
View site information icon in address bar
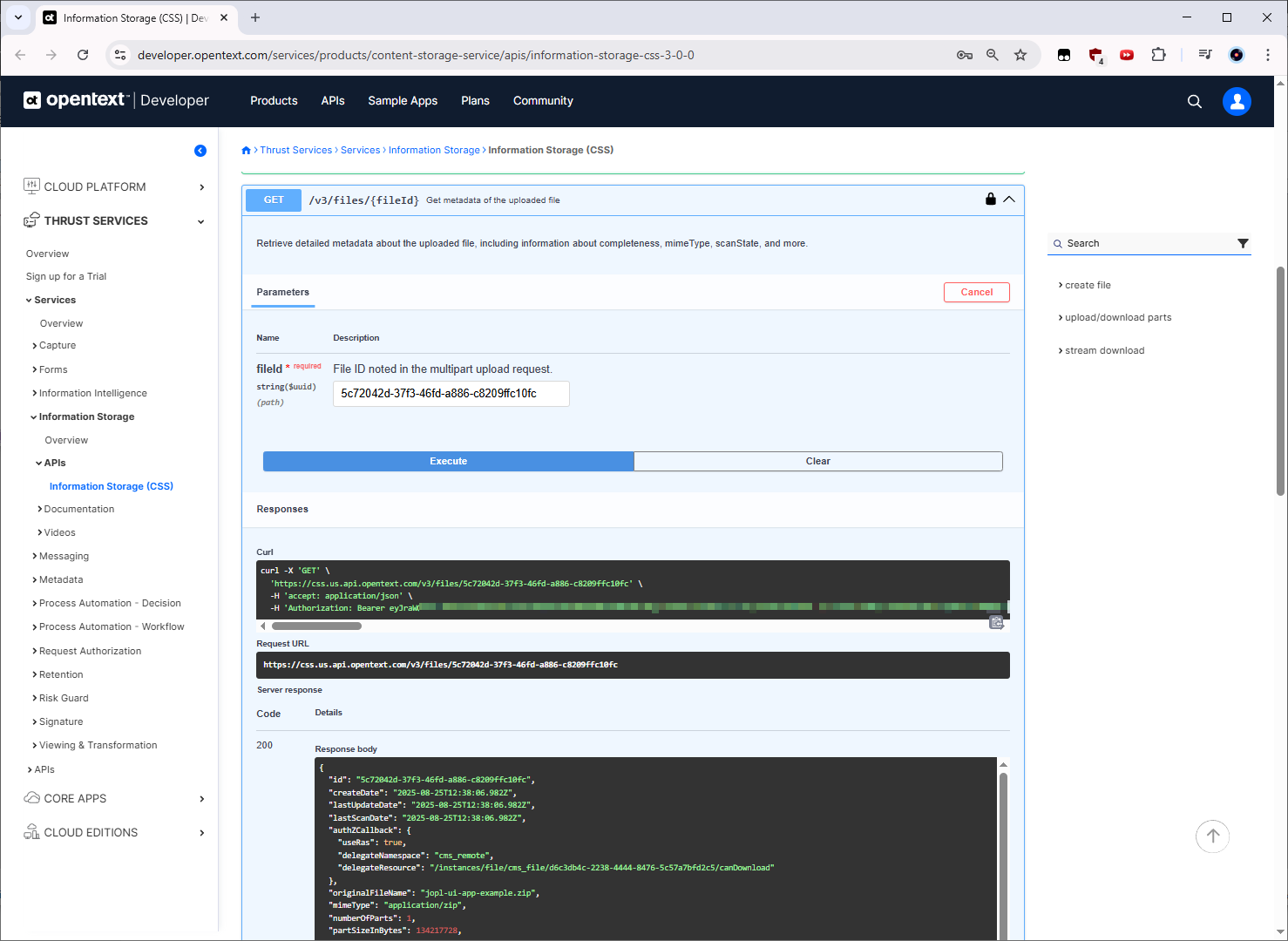(120, 55)
